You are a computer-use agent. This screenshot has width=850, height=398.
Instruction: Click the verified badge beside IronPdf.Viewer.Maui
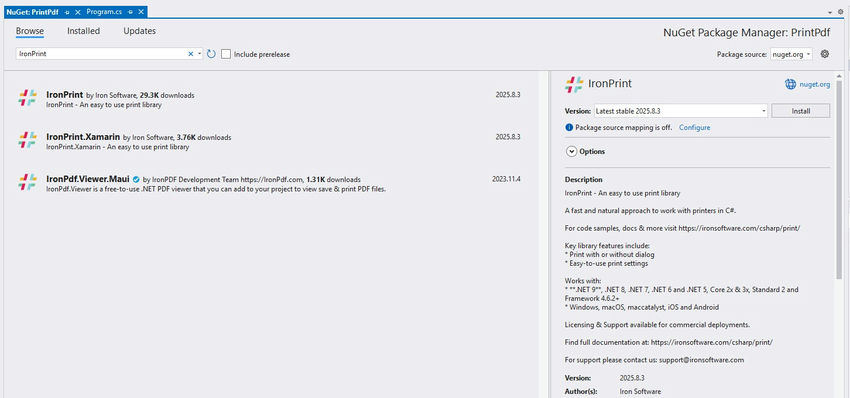(136, 179)
